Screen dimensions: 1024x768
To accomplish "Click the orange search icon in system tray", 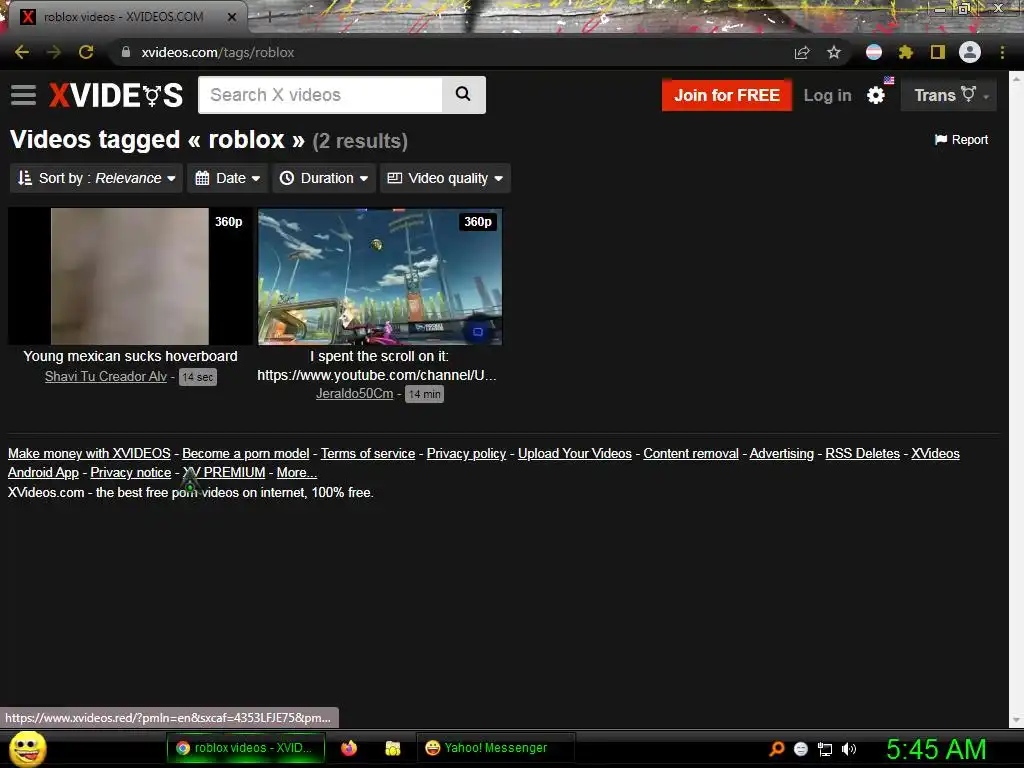I will 776,748.
